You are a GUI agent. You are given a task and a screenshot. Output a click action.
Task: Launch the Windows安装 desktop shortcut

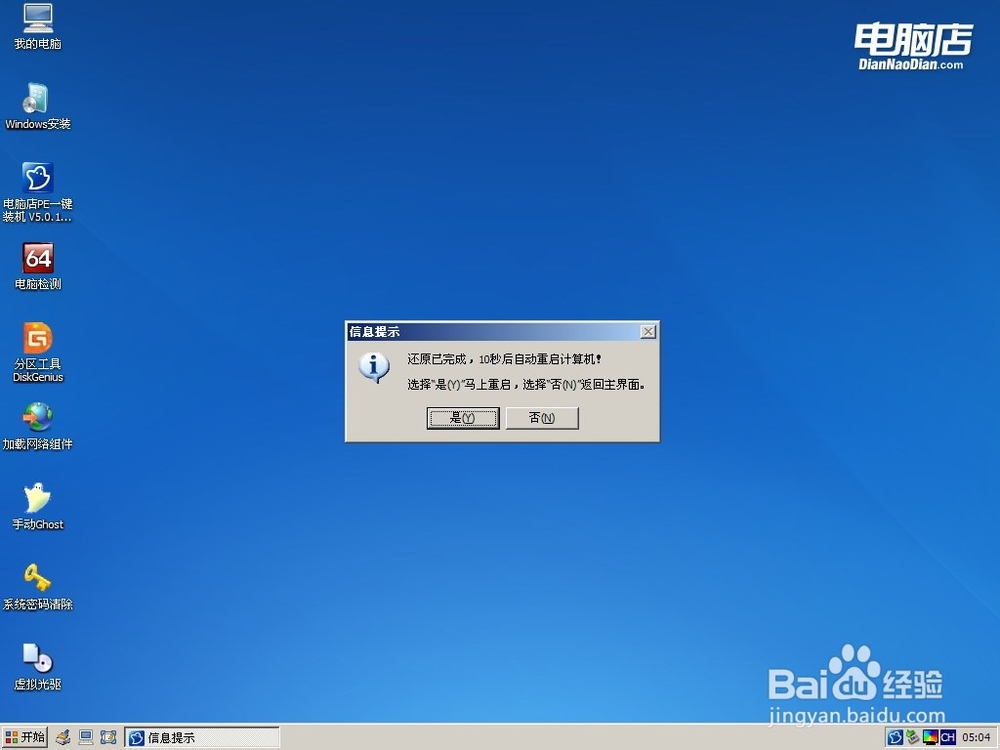tap(38, 106)
